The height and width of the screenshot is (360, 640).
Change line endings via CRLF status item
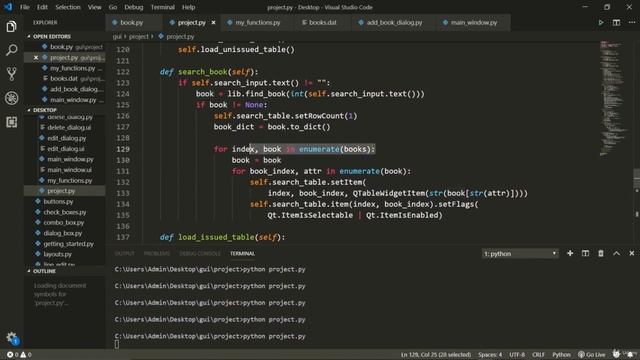point(538,355)
